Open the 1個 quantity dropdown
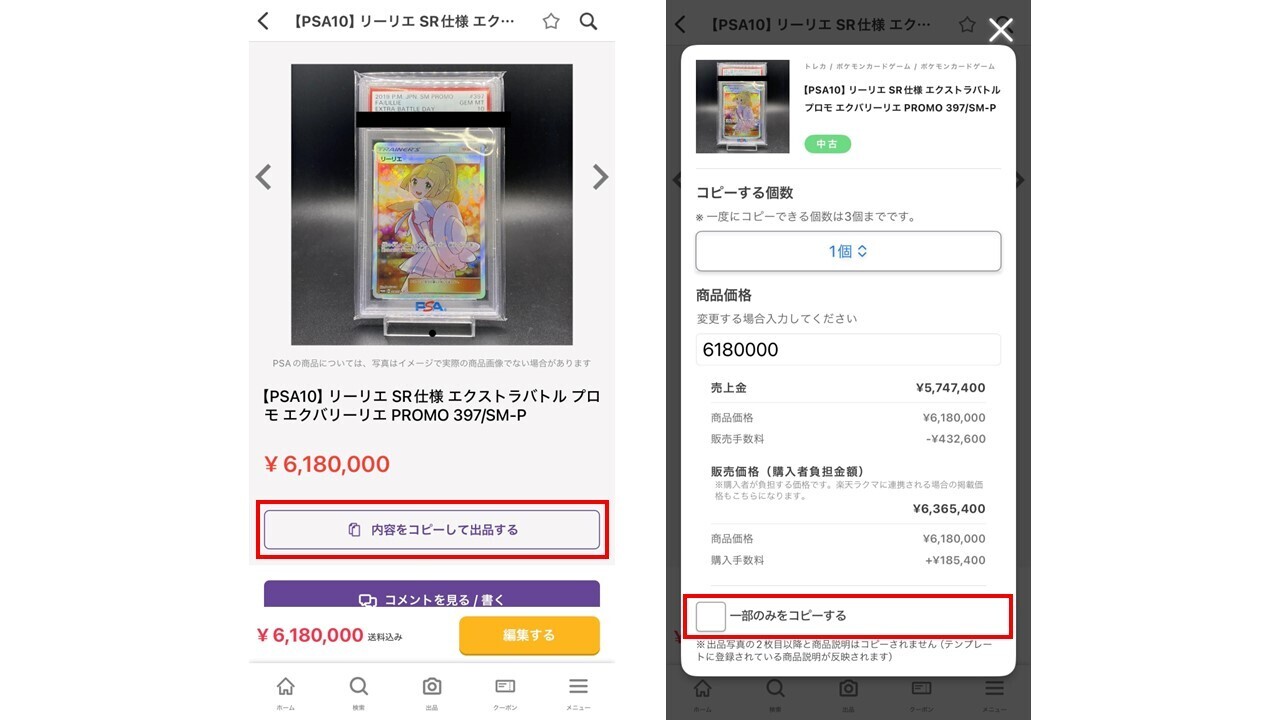The image size is (1280, 720). pos(848,251)
